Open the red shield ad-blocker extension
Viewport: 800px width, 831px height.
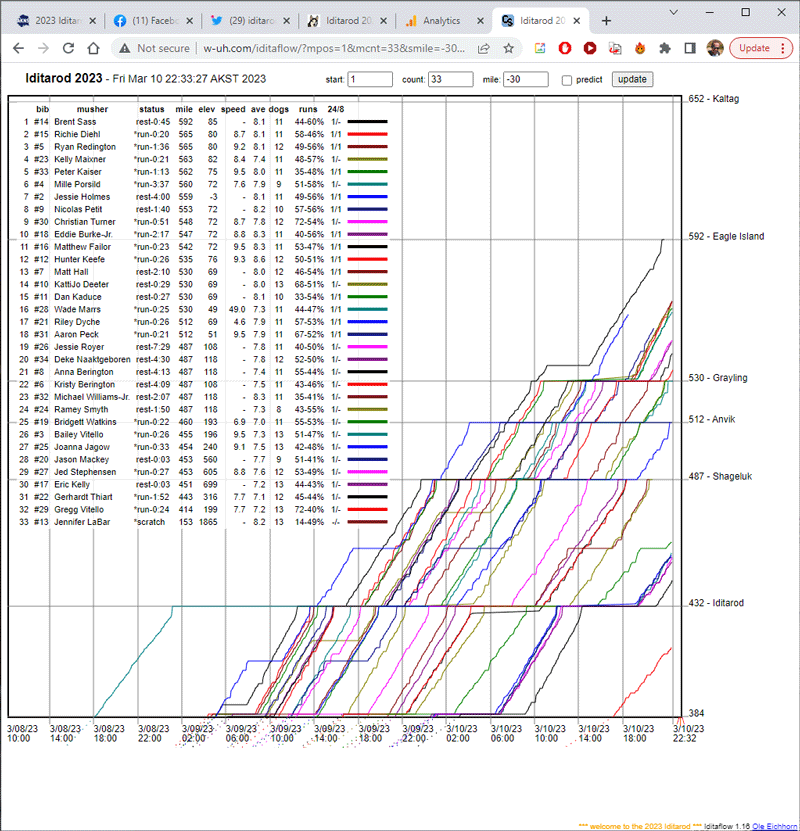[x=565, y=48]
